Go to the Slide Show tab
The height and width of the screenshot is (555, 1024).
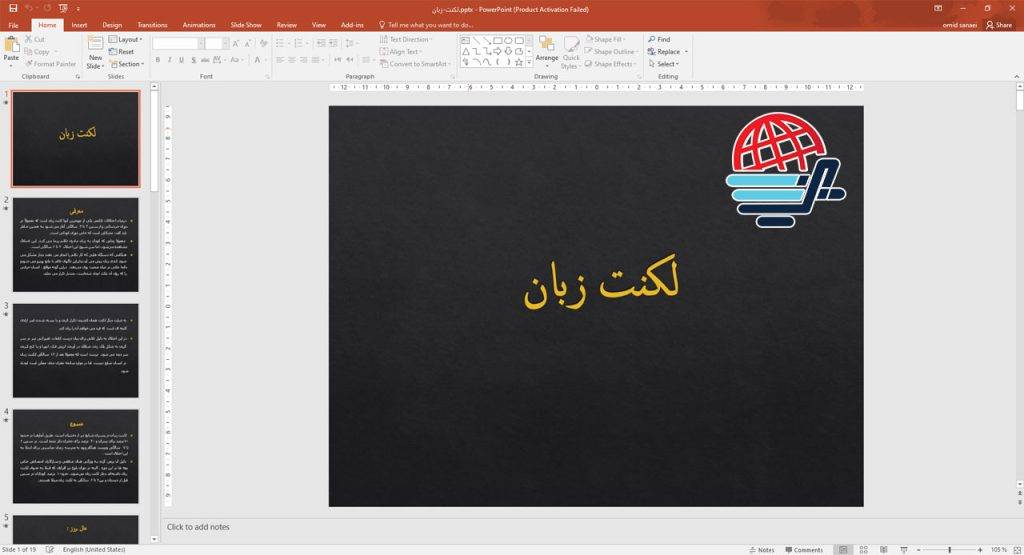point(246,25)
